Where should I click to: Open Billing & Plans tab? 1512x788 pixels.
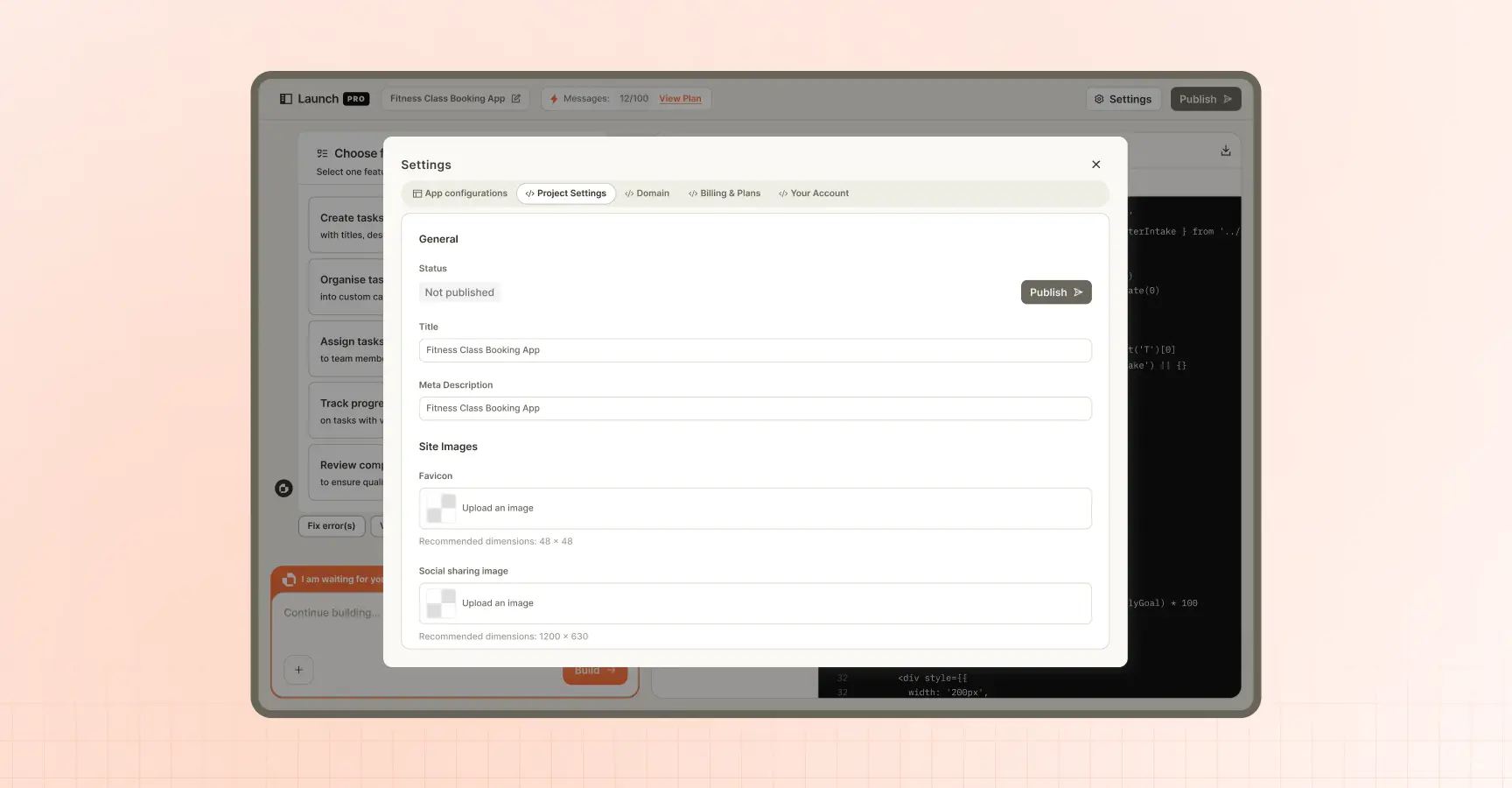pyautogui.click(x=724, y=193)
